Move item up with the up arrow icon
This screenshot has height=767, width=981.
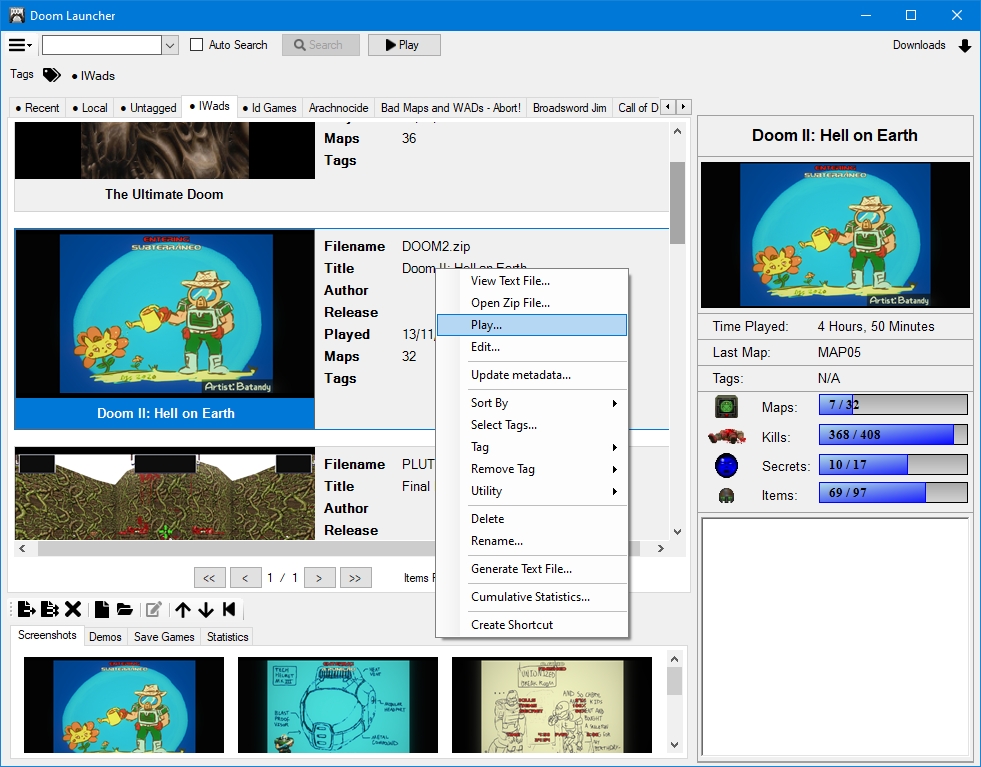tap(182, 609)
